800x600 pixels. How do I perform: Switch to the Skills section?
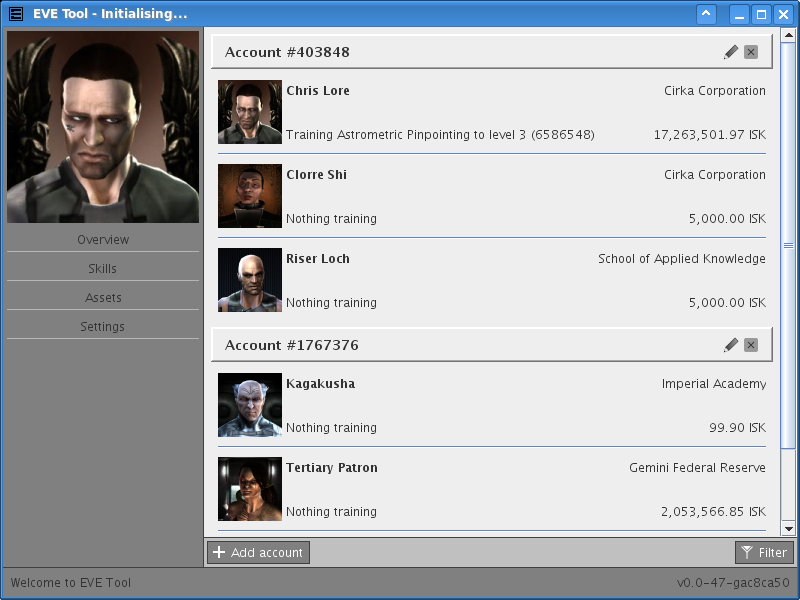(103, 269)
